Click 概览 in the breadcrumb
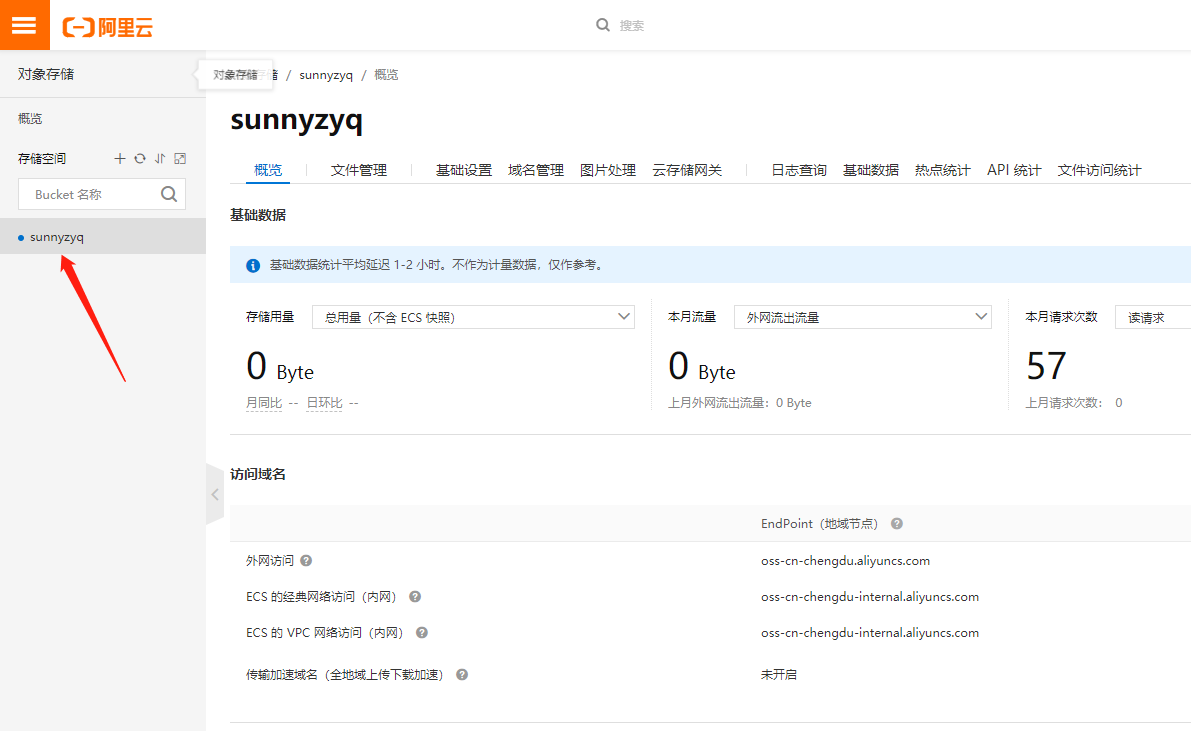This screenshot has height=731, width=1191. (x=386, y=74)
